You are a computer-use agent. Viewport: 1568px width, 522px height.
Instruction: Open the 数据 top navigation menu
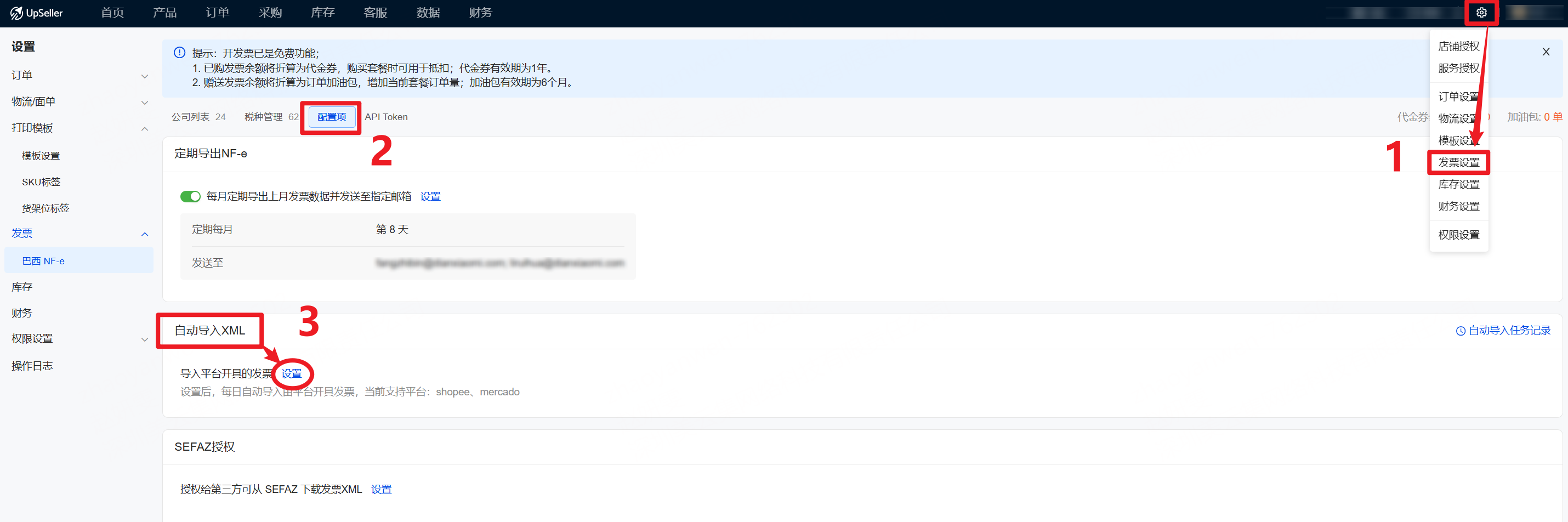coord(427,13)
